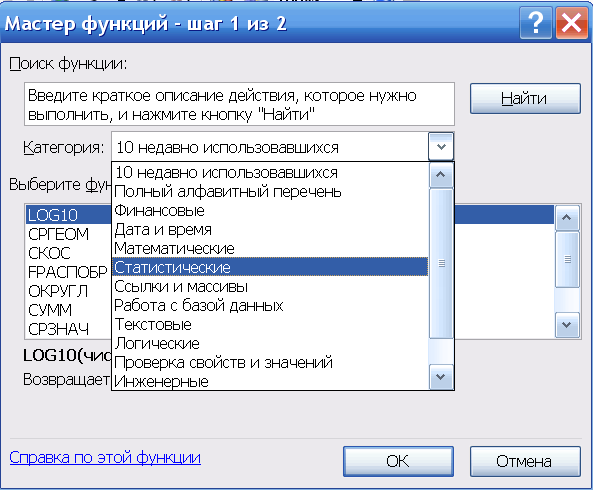Pick 'Работа с базой данных' category

click(x=270, y=305)
